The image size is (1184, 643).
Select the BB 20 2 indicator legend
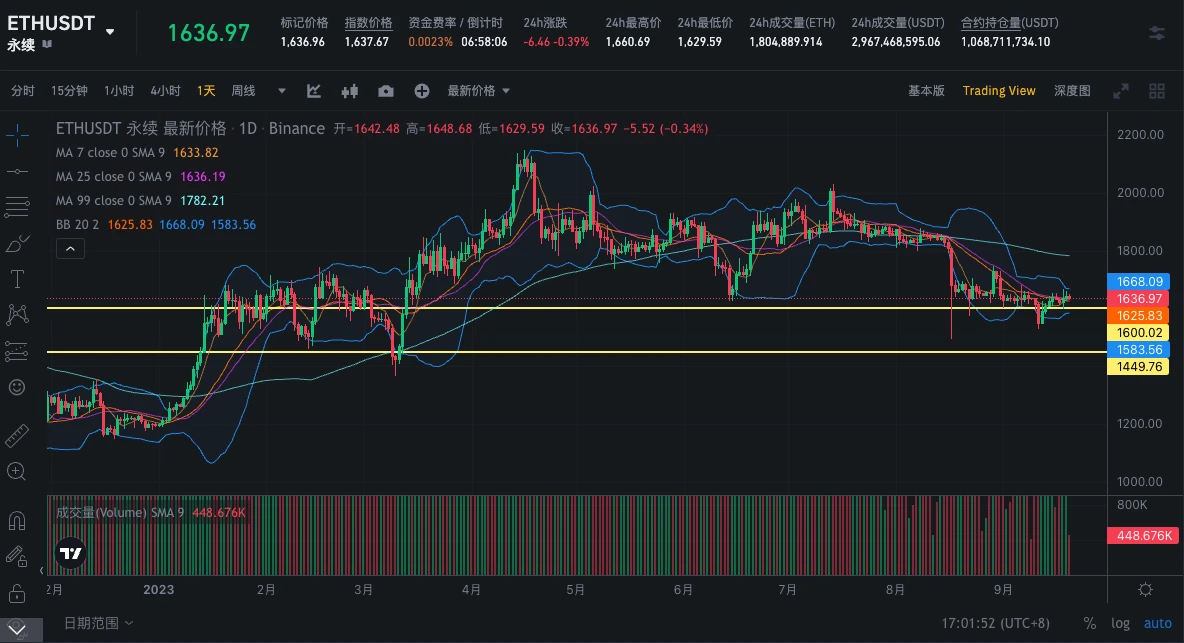point(156,225)
